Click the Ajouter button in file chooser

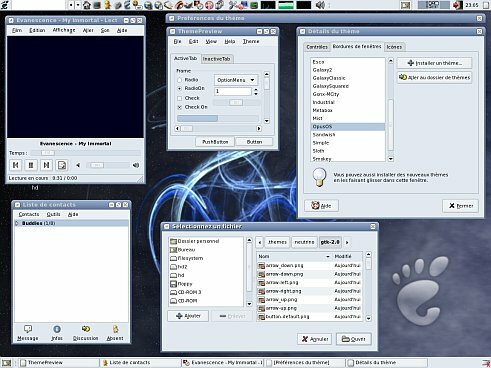188,316
